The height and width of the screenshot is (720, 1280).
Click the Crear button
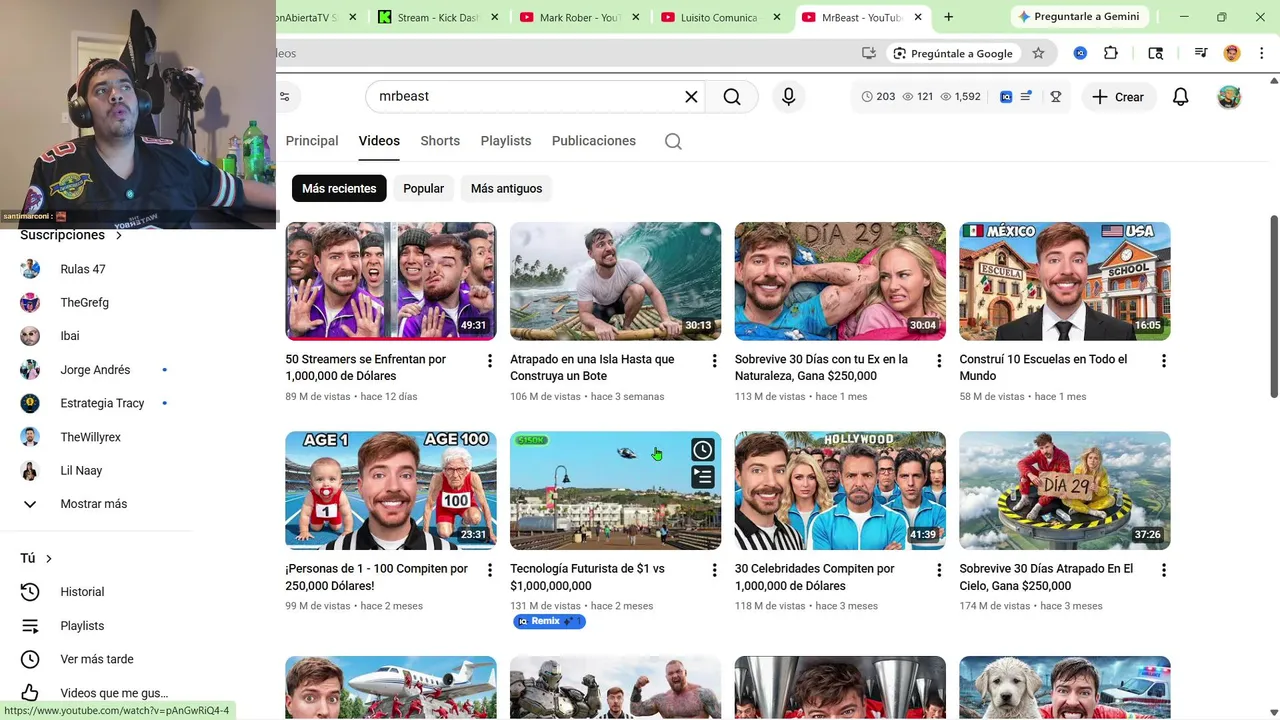(x=1118, y=97)
